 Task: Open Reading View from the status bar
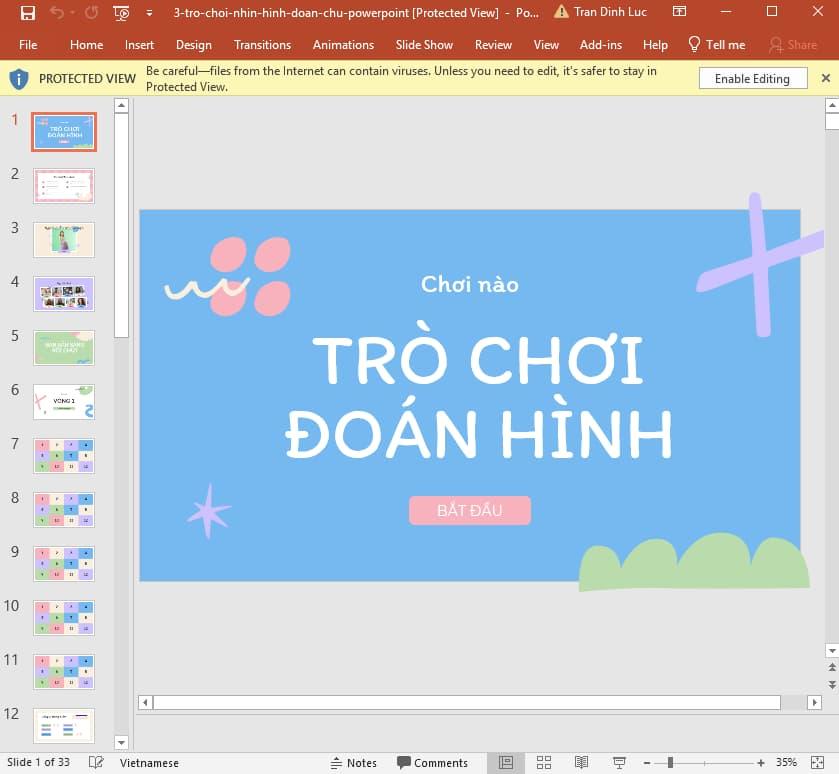click(x=581, y=762)
